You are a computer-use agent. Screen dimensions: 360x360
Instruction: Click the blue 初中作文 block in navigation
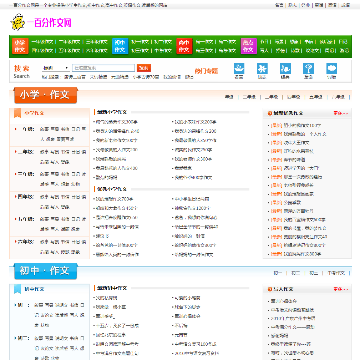point(120,46)
